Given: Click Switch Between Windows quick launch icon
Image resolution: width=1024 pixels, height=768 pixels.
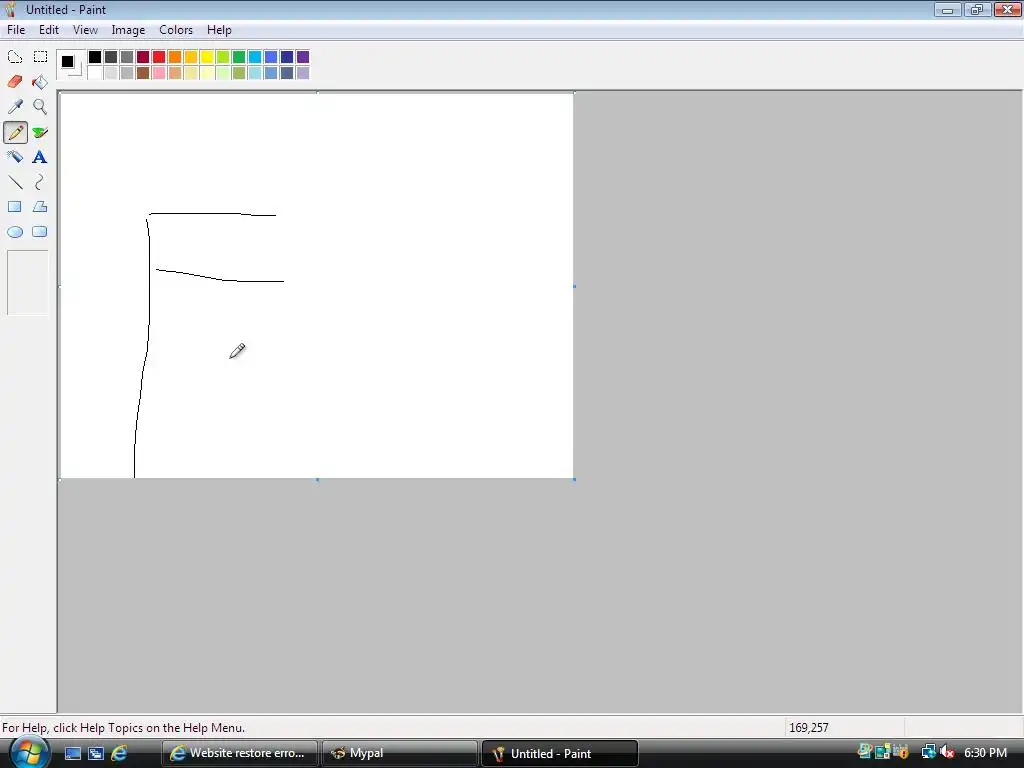Looking at the screenshot, I should (x=96, y=754).
